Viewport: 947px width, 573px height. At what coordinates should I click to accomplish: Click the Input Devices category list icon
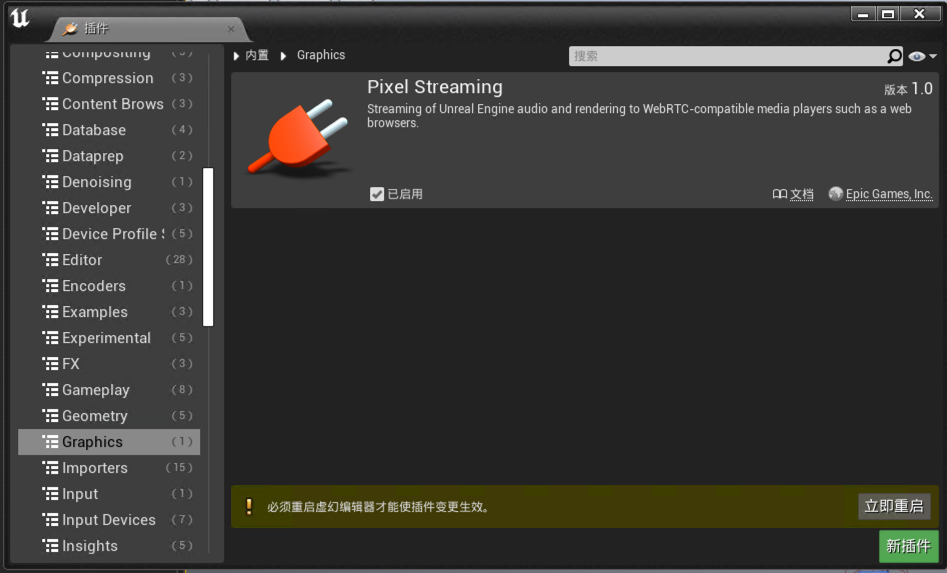pos(51,519)
